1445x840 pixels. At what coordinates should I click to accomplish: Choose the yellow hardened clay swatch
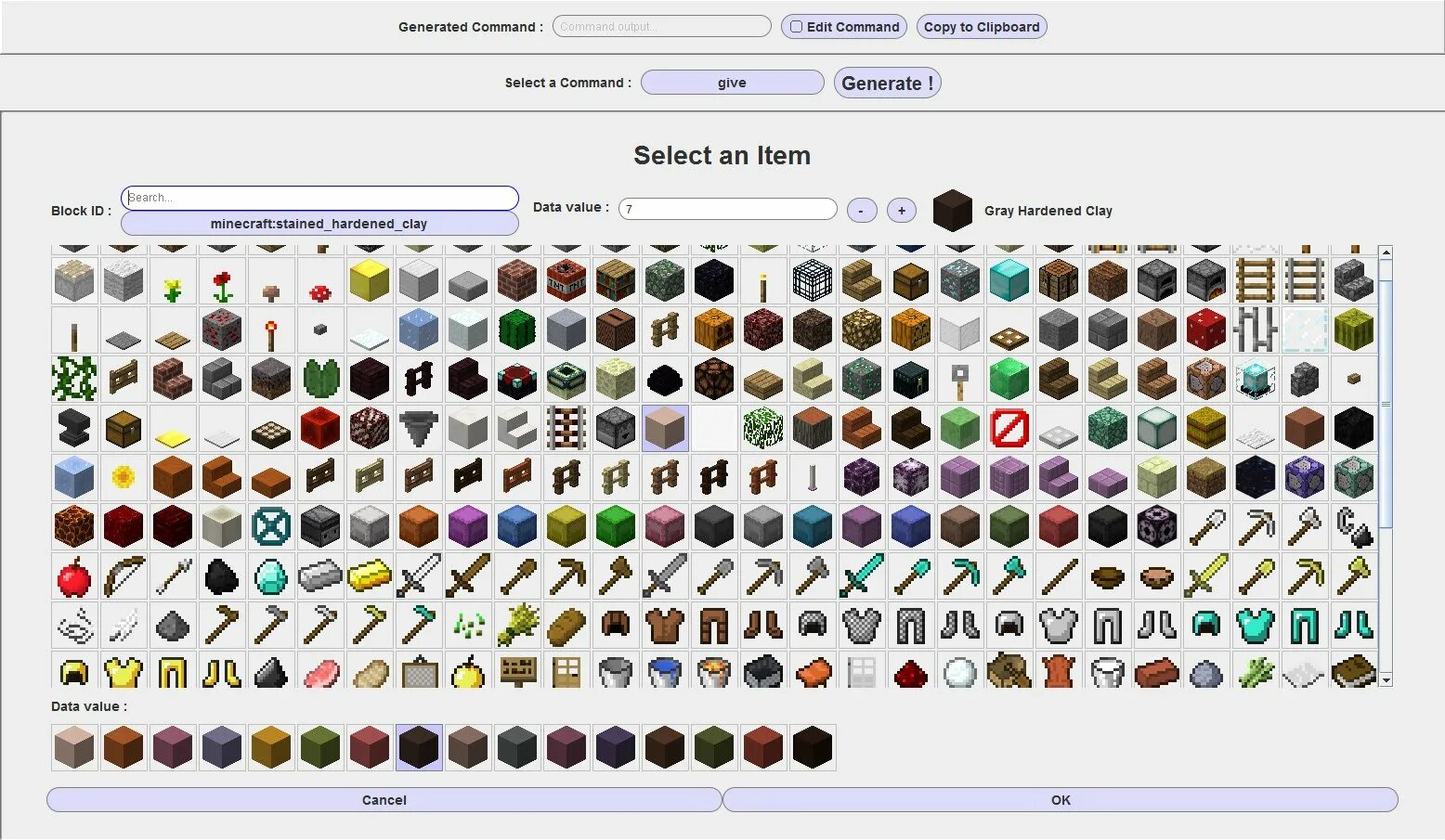pos(271,747)
